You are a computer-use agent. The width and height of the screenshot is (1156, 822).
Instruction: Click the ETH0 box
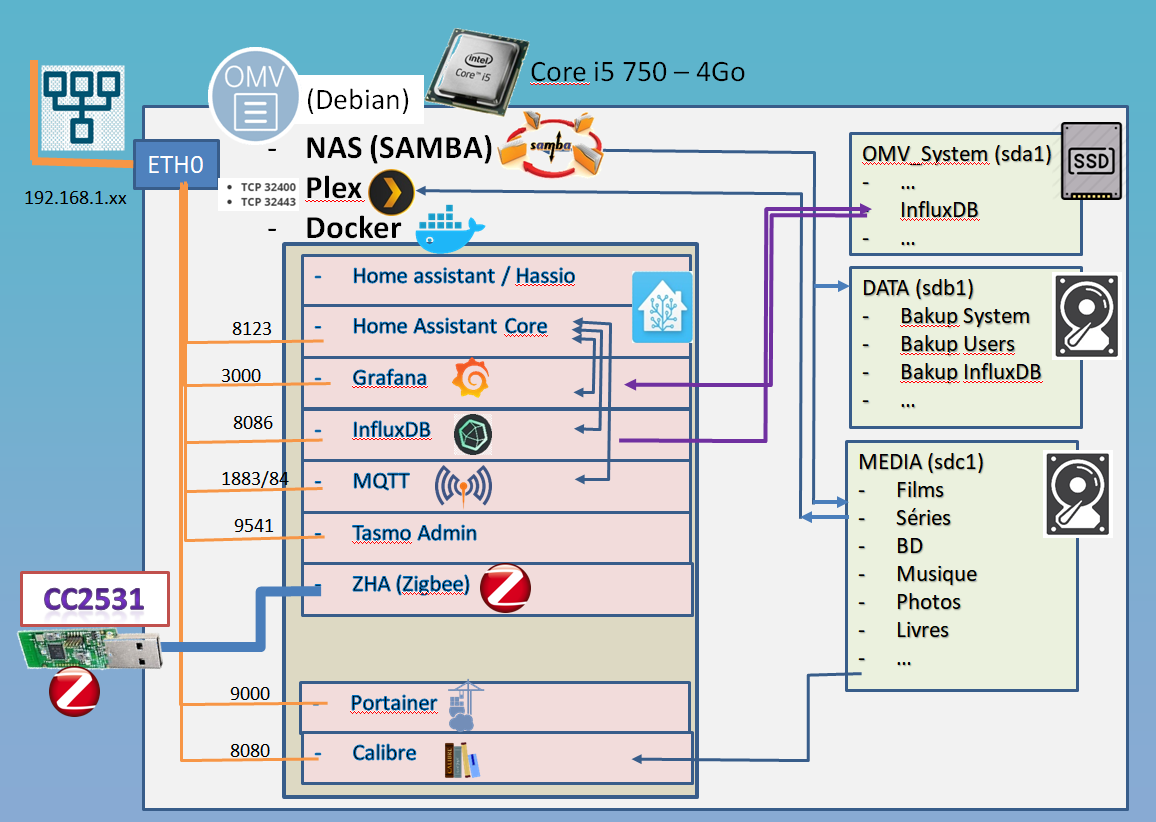(x=176, y=164)
